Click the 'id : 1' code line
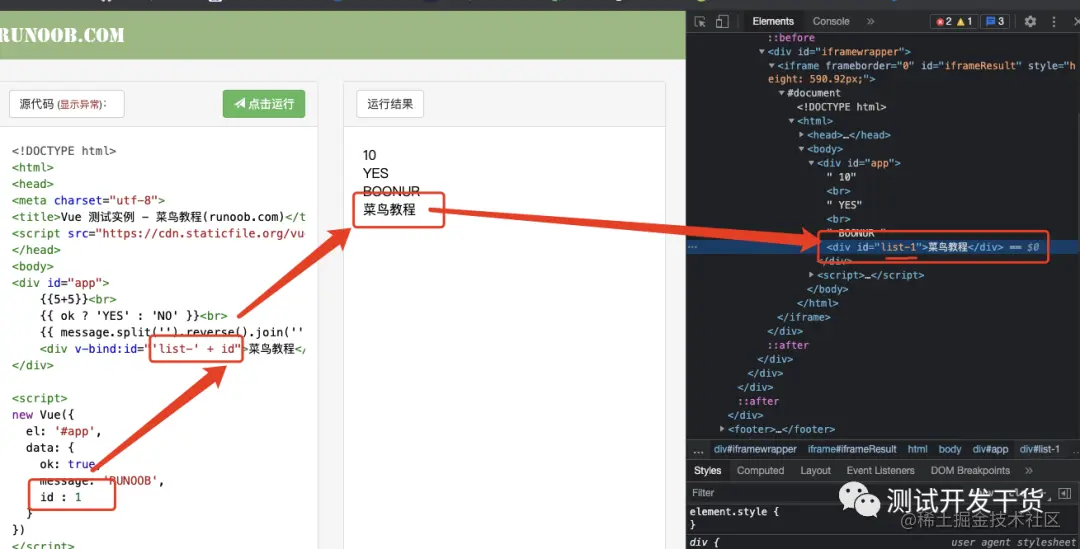 pyautogui.click(x=61, y=497)
